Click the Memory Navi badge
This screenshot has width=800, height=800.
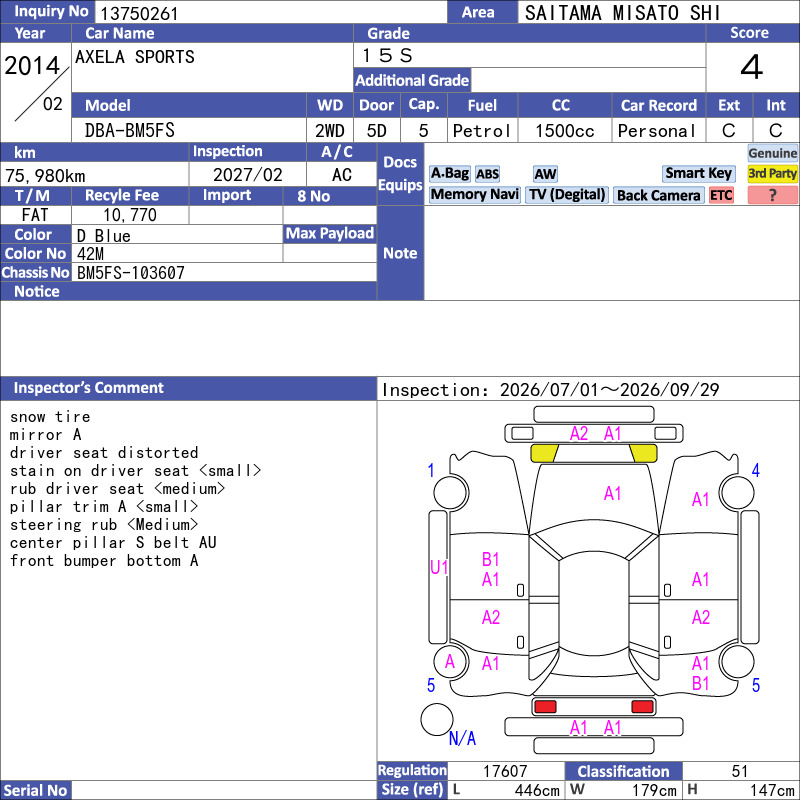(x=474, y=195)
